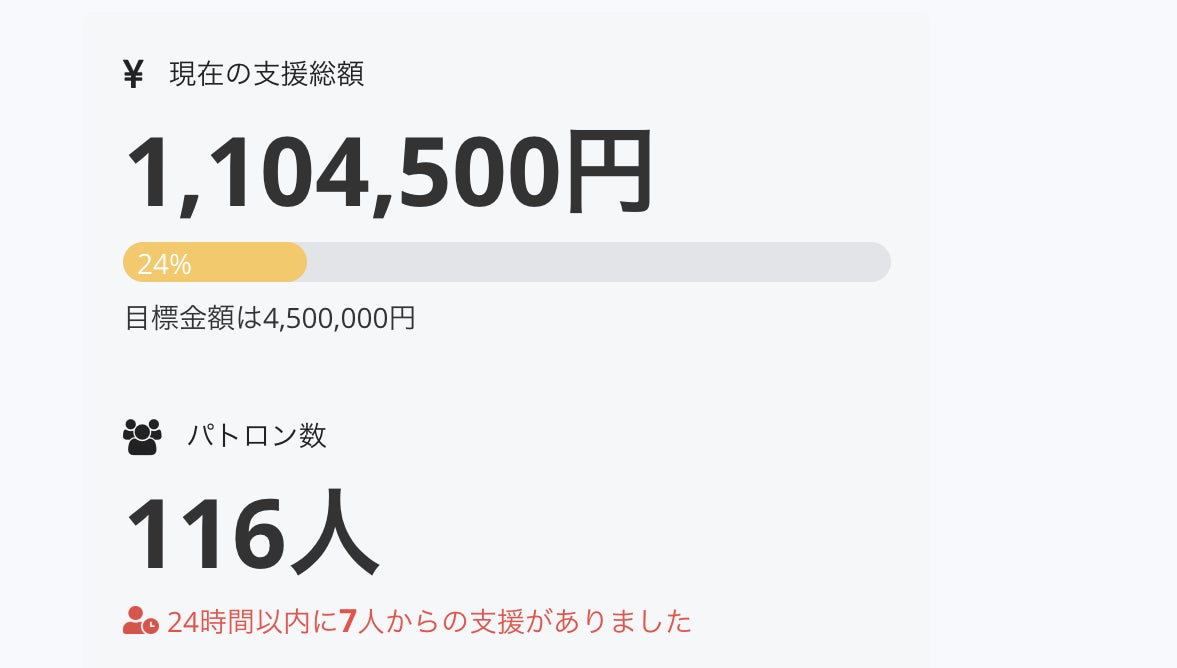Click the red user-clock icon
Image resolution: width=1177 pixels, height=668 pixels.
tap(140, 621)
